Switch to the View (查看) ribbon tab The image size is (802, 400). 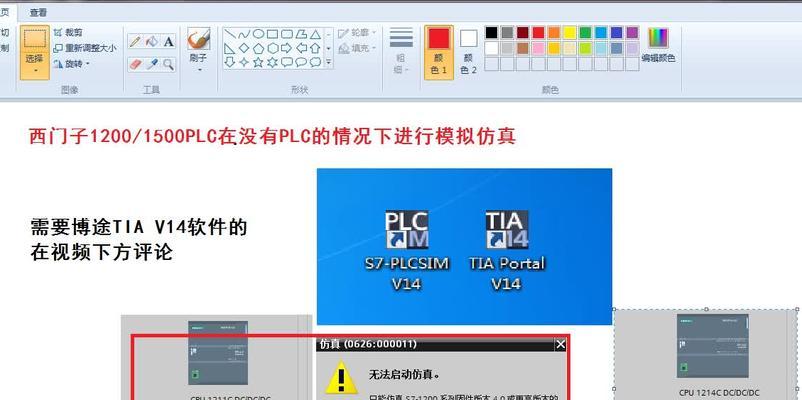click(x=38, y=12)
